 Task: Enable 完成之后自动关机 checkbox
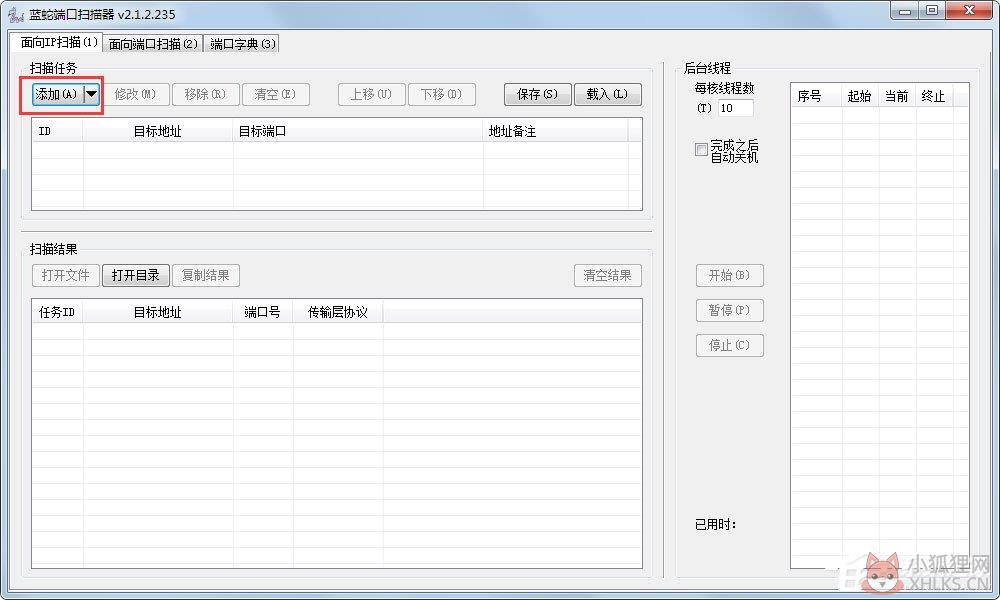[x=701, y=150]
